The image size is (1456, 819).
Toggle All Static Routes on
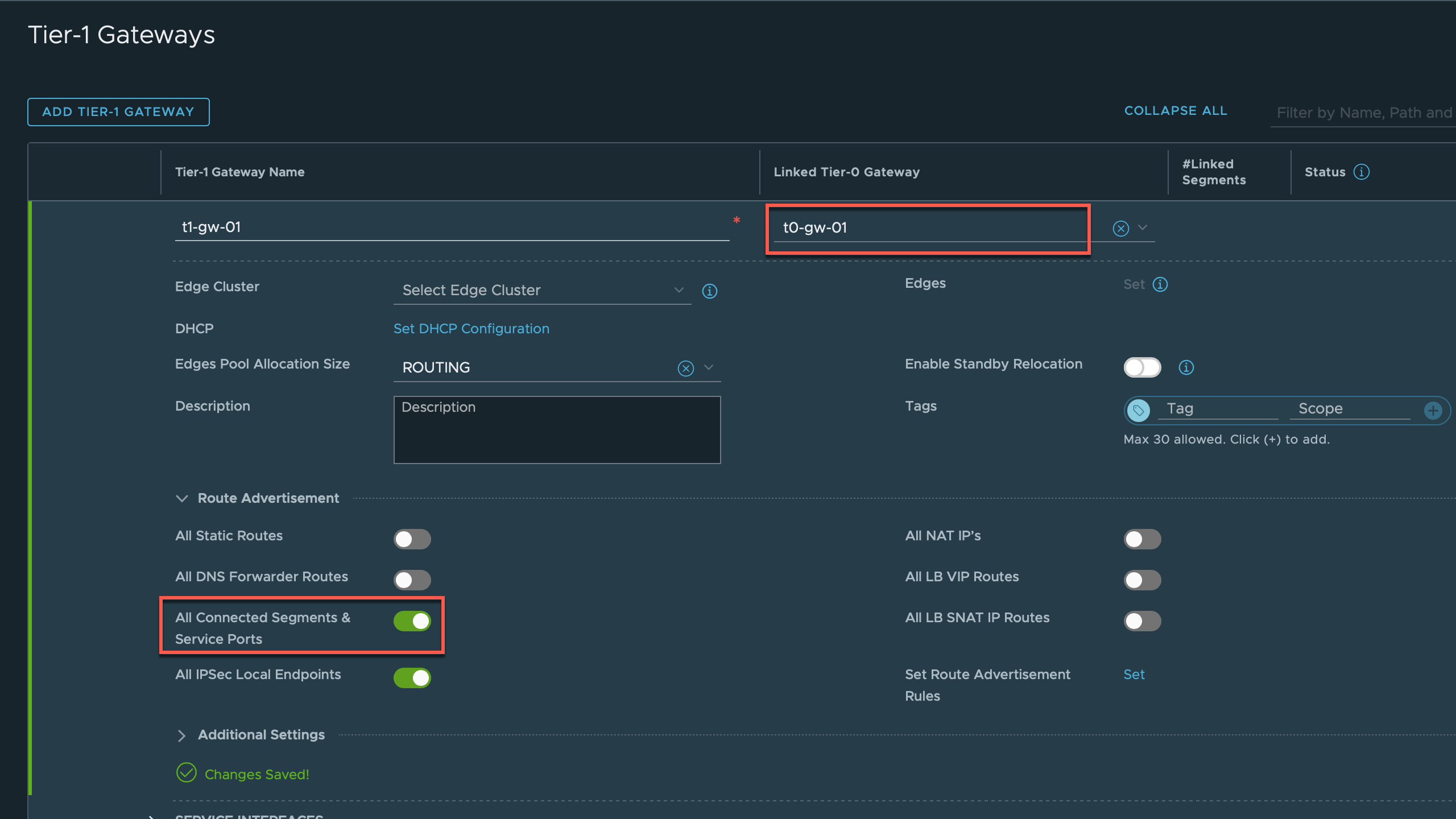tap(413, 538)
